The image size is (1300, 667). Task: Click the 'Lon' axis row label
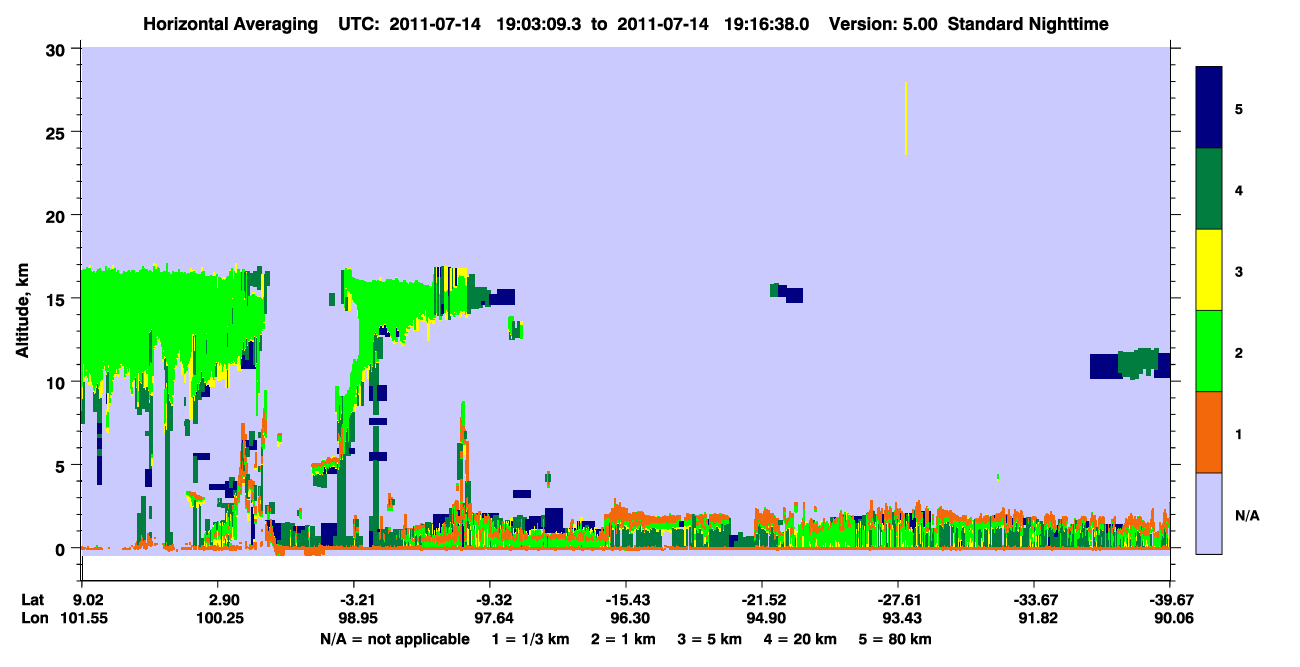[33, 618]
